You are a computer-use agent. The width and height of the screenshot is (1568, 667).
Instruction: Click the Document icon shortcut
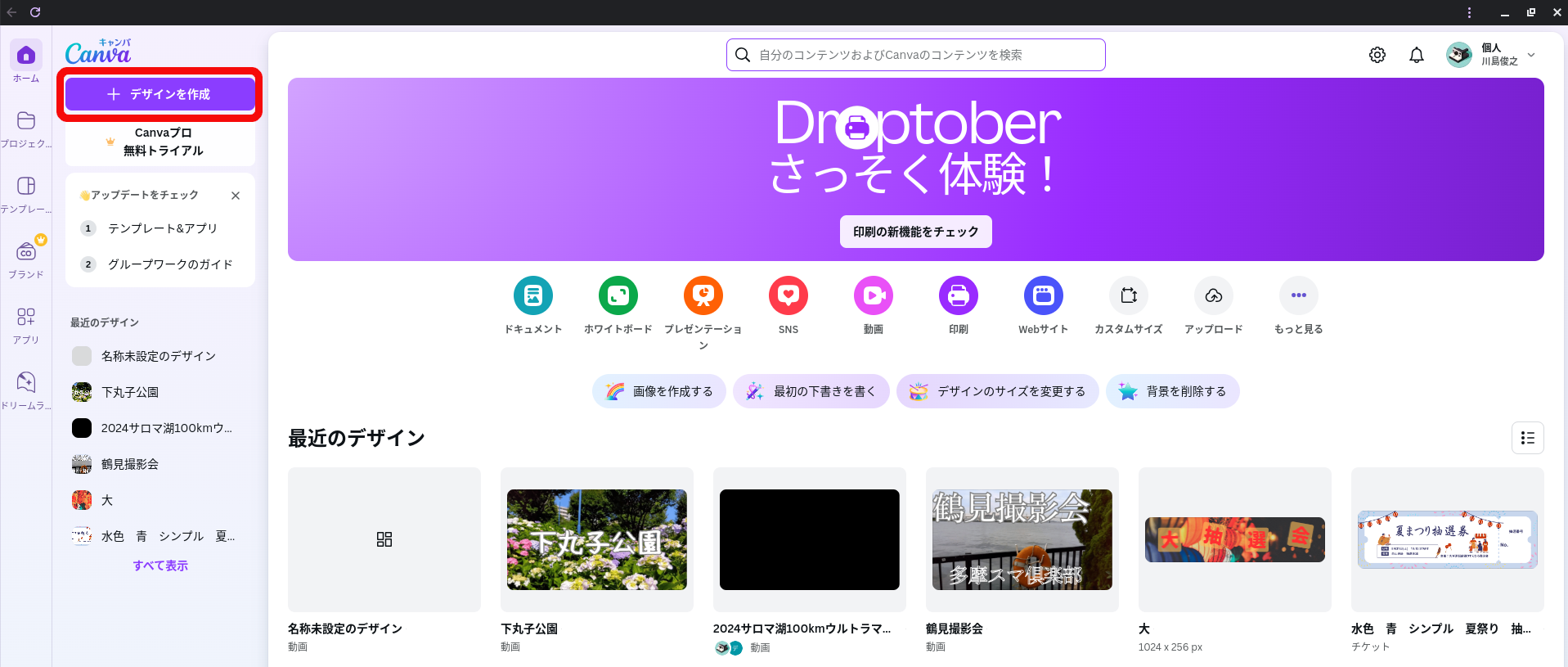pyautogui.click(x=532, y=295)
